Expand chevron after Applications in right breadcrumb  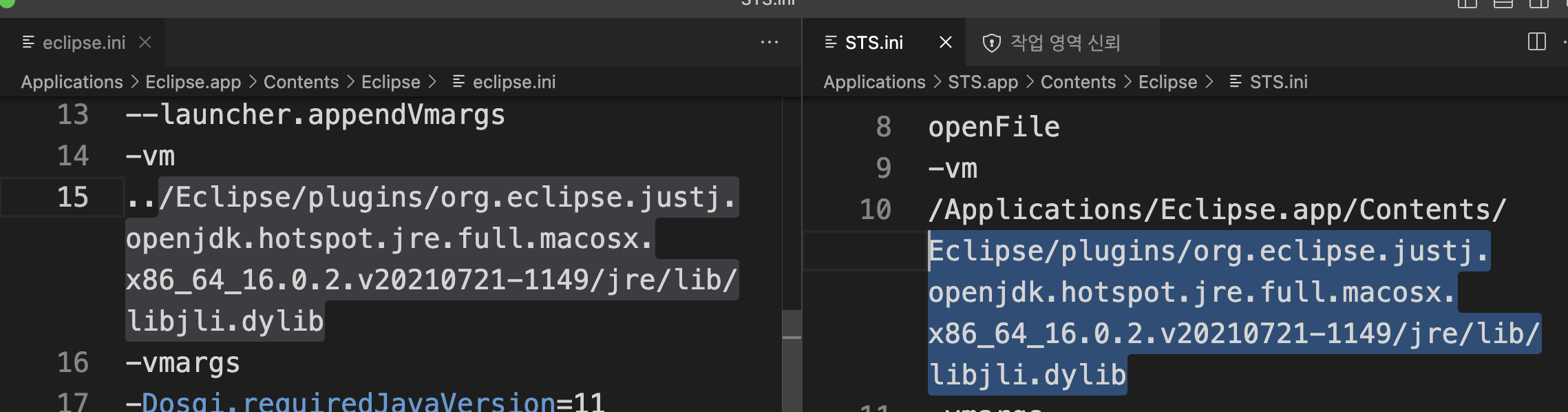pos(937,82)
